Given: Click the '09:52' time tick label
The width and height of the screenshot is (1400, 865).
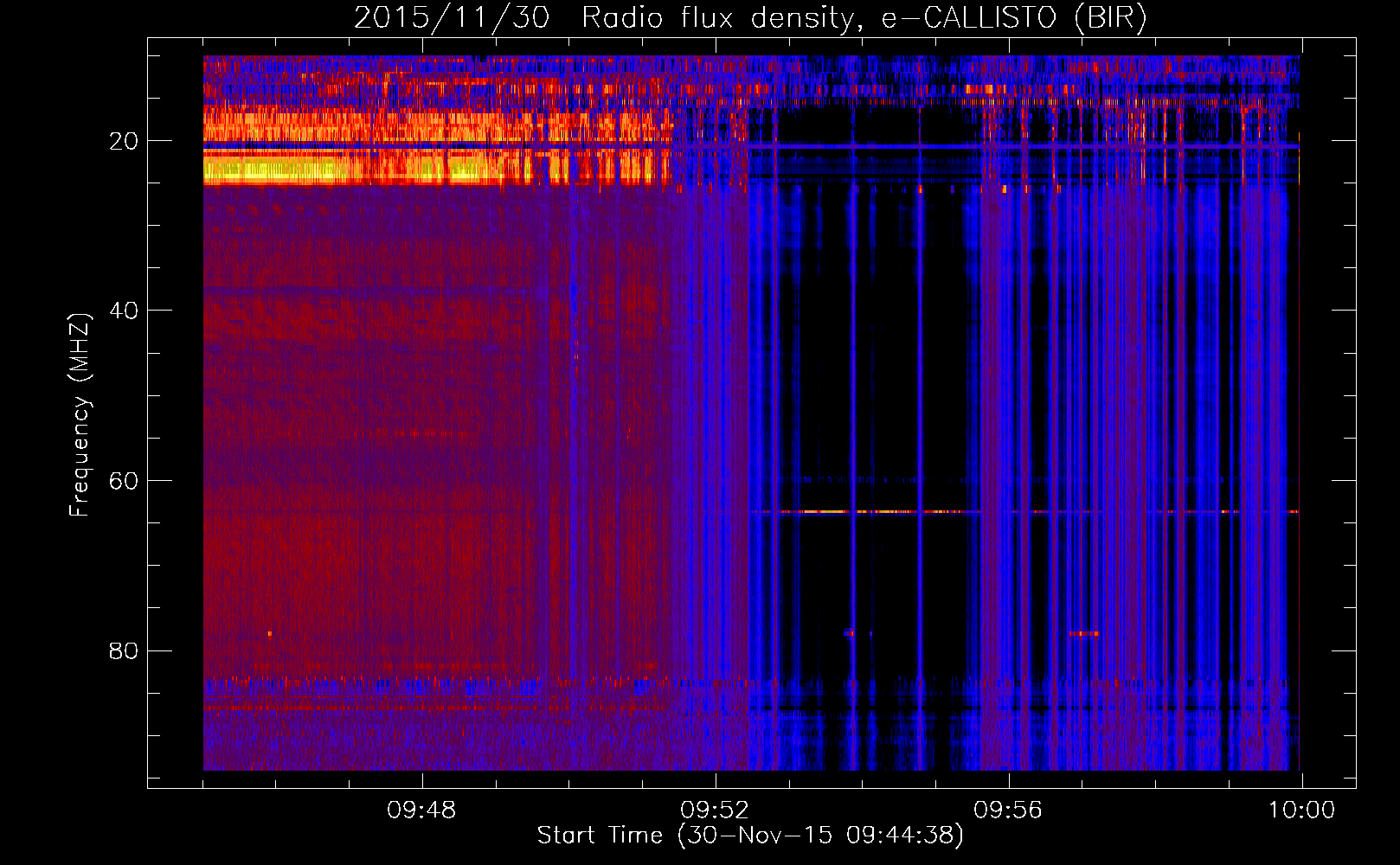Looking at the screenshot, I should tap(715, 811).
